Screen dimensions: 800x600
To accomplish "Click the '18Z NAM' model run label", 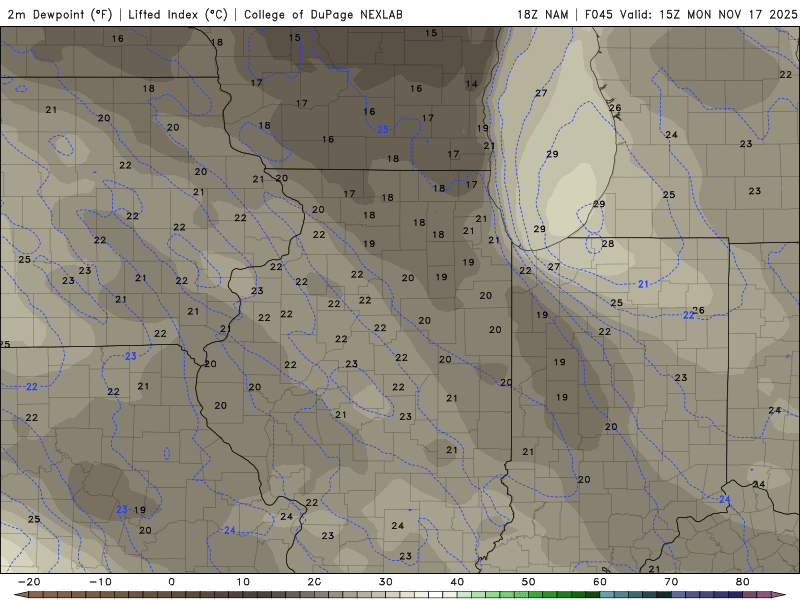I will click(542, 14).
